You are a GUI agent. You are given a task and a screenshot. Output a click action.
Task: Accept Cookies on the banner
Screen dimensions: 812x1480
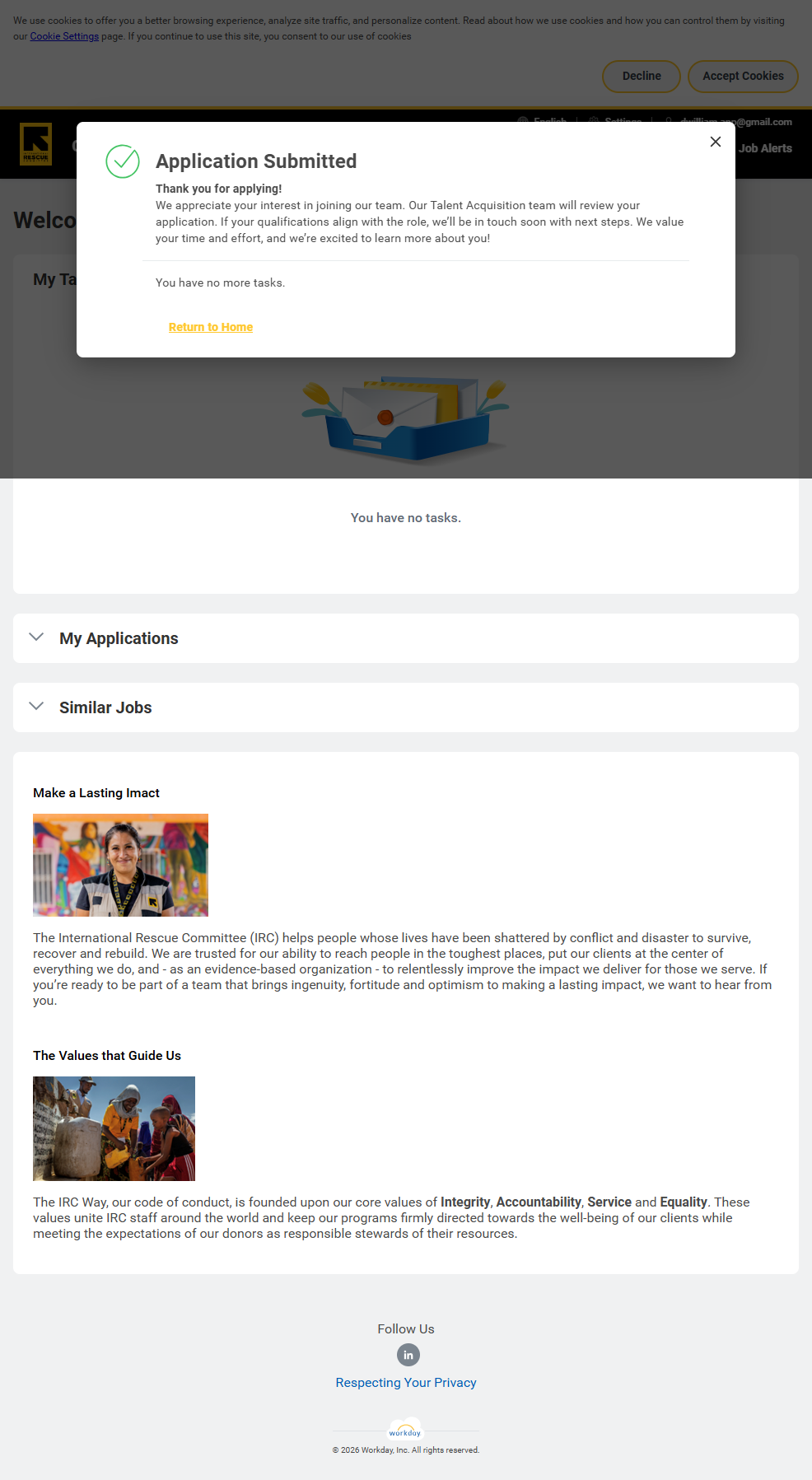point(743,76)
